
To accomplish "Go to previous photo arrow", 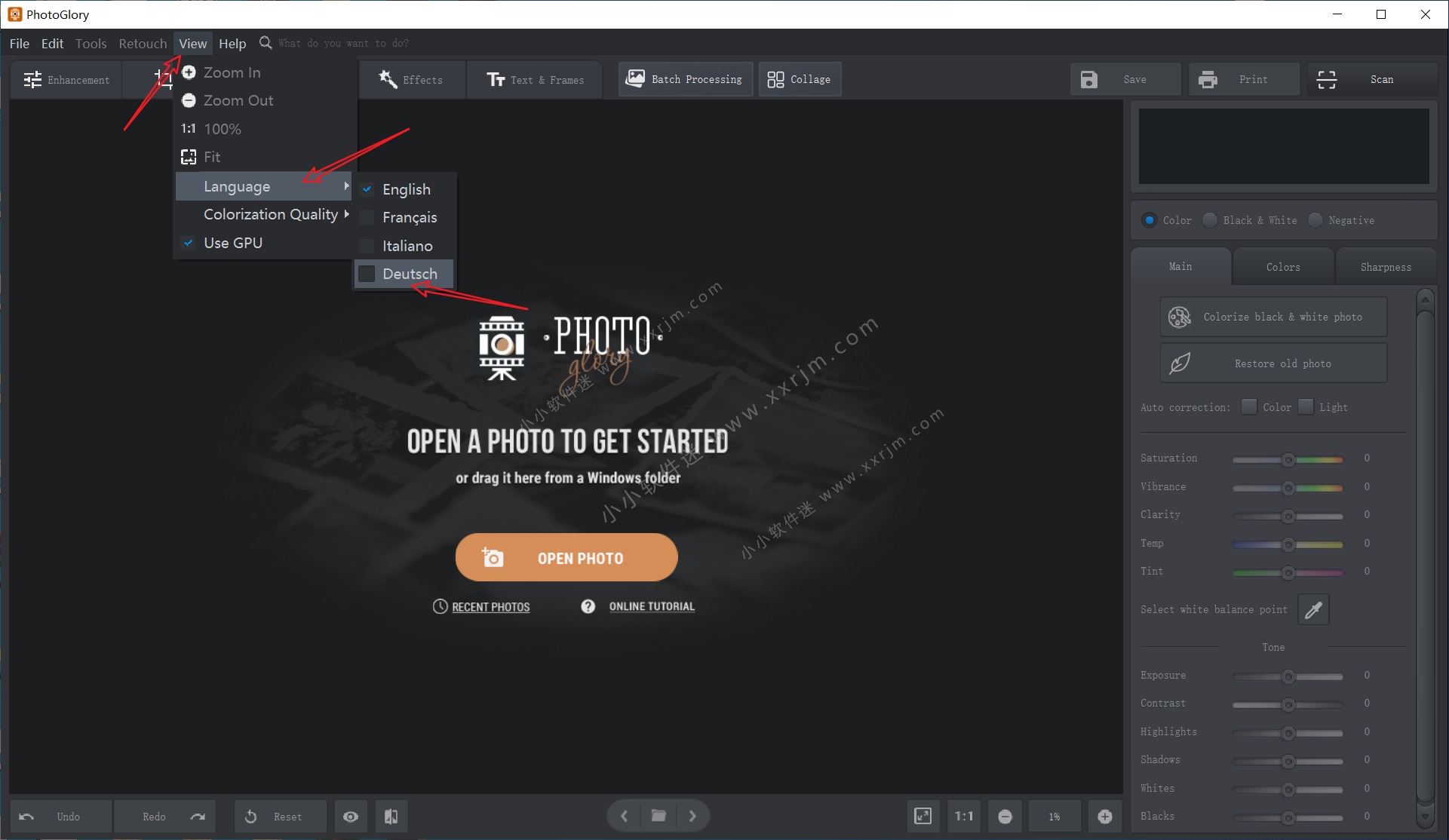I will pos(624,816).
